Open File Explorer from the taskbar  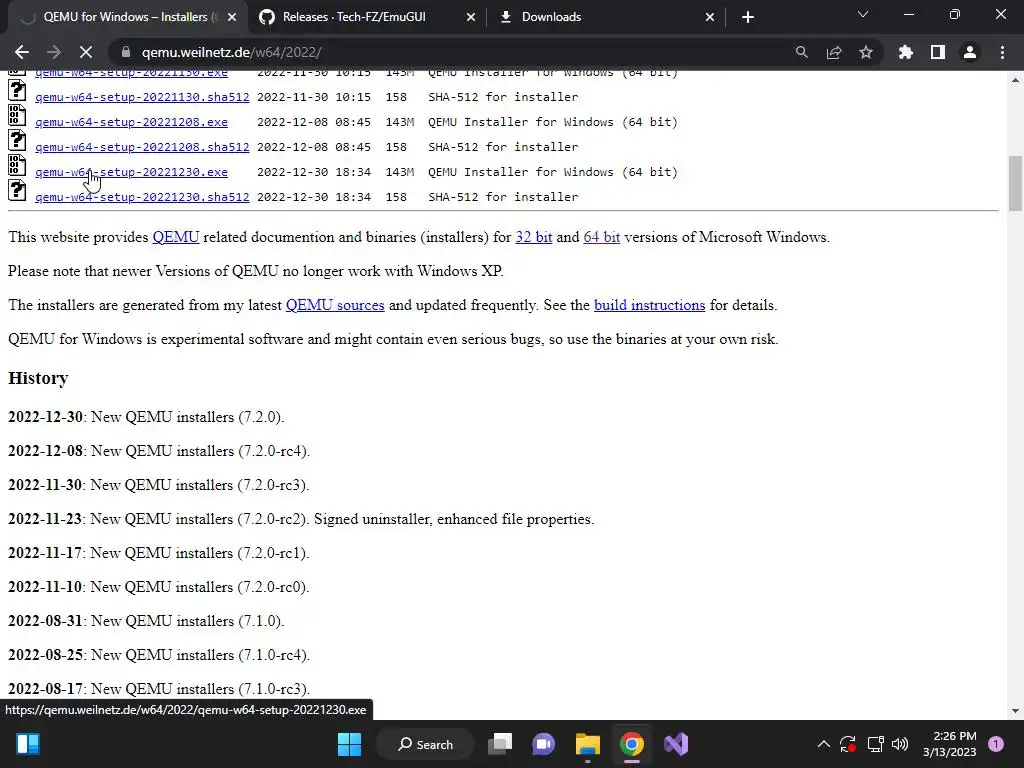(x=587, y=744)
